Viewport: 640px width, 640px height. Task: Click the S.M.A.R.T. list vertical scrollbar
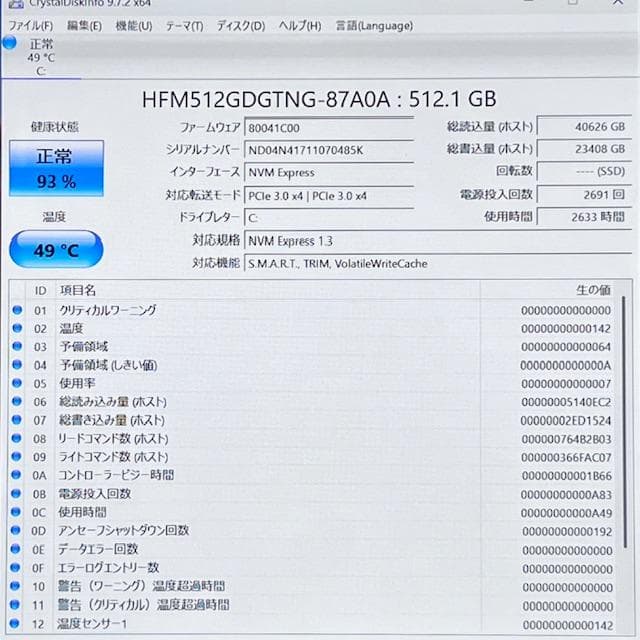click(624, 450)
